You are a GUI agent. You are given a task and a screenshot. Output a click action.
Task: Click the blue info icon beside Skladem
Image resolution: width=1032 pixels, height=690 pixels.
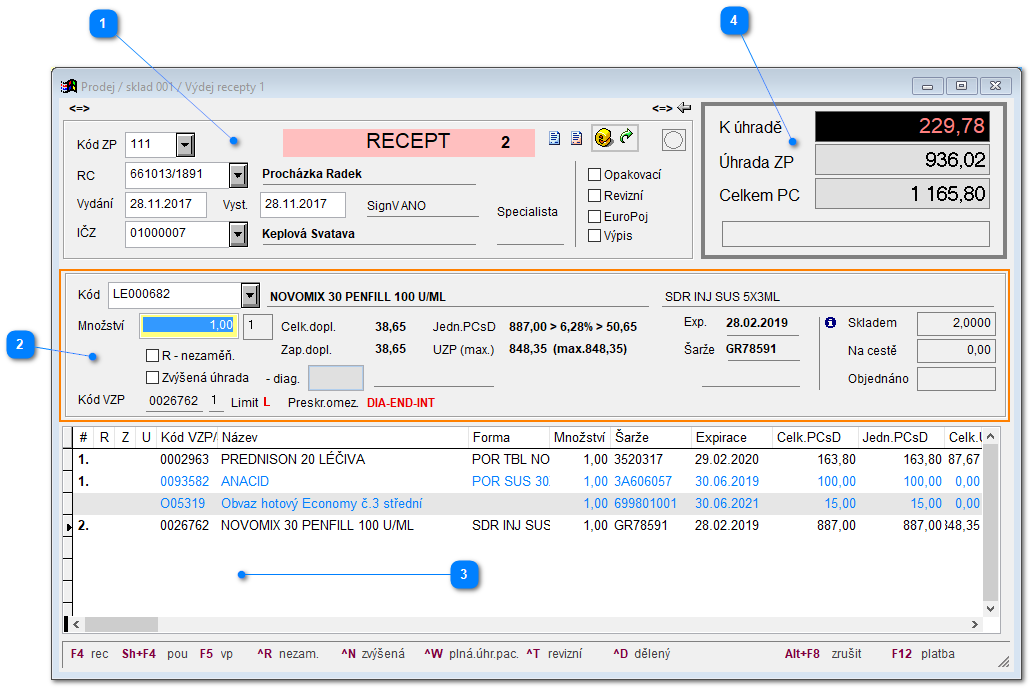(x=831, y=323)
